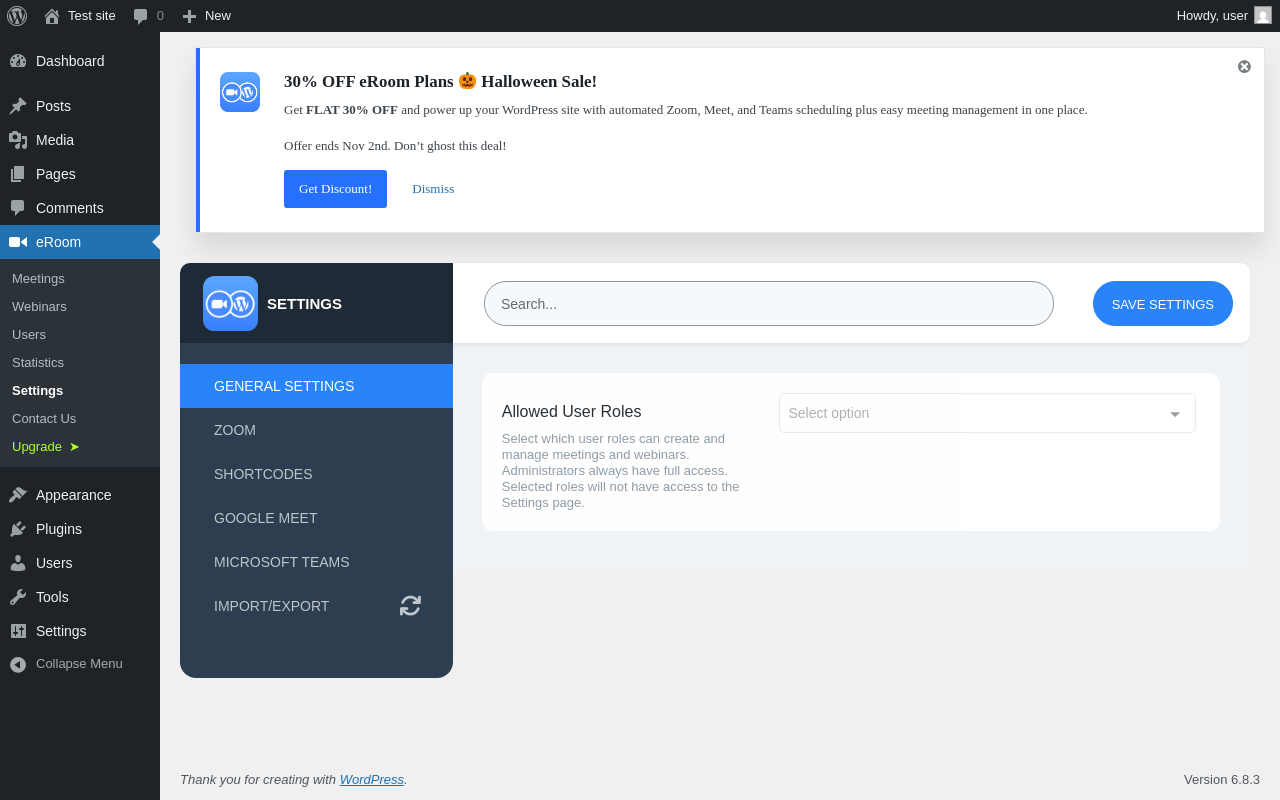Select the GENERAL SETTINGS tab
The height and width of the screenshot is (800, 1280).
tap(316, 386)
